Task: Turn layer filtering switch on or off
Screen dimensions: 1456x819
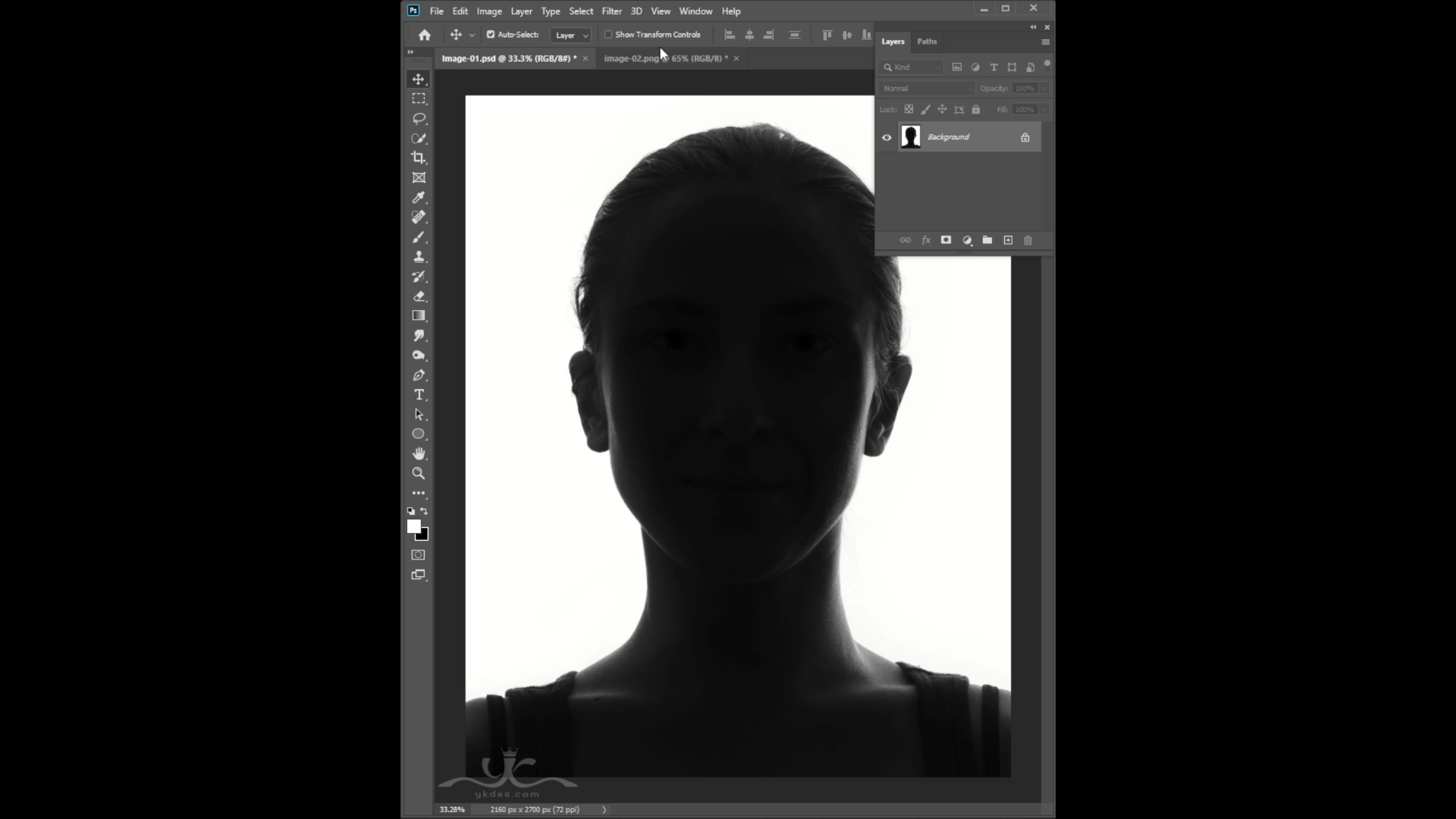Action: point(1047,65)
